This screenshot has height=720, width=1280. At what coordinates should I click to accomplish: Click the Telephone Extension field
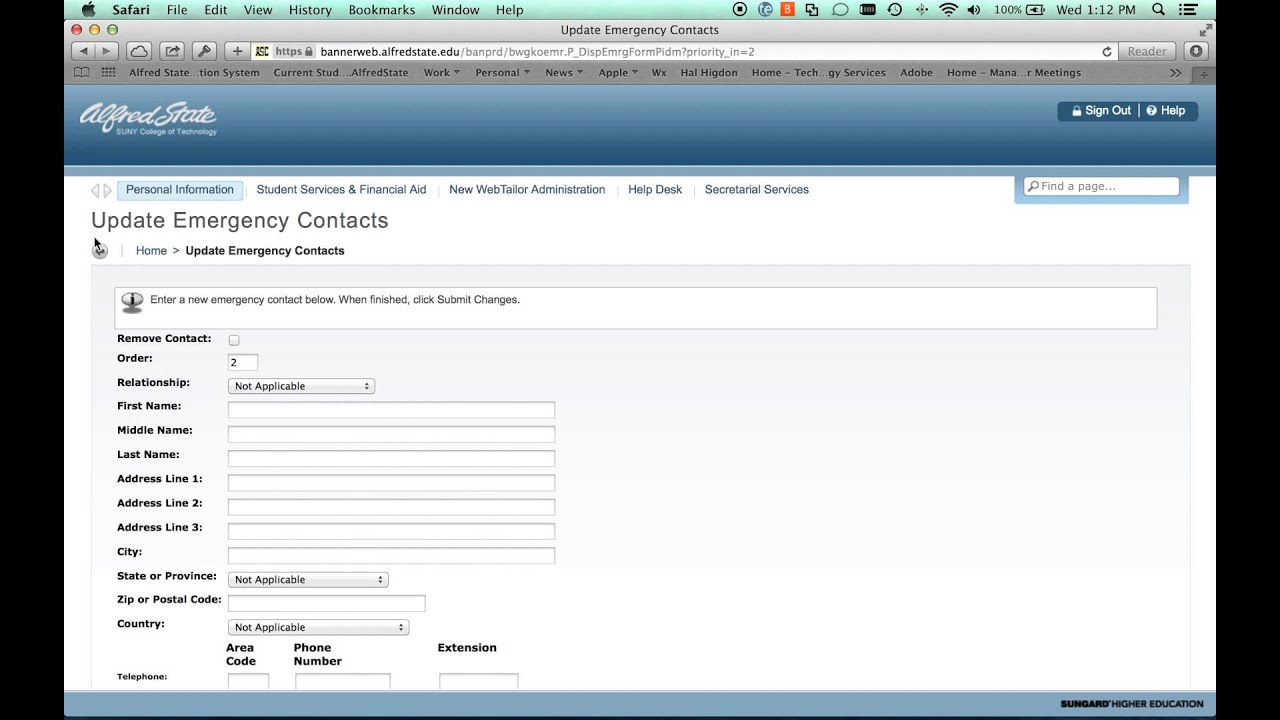(x=478, y=682)
